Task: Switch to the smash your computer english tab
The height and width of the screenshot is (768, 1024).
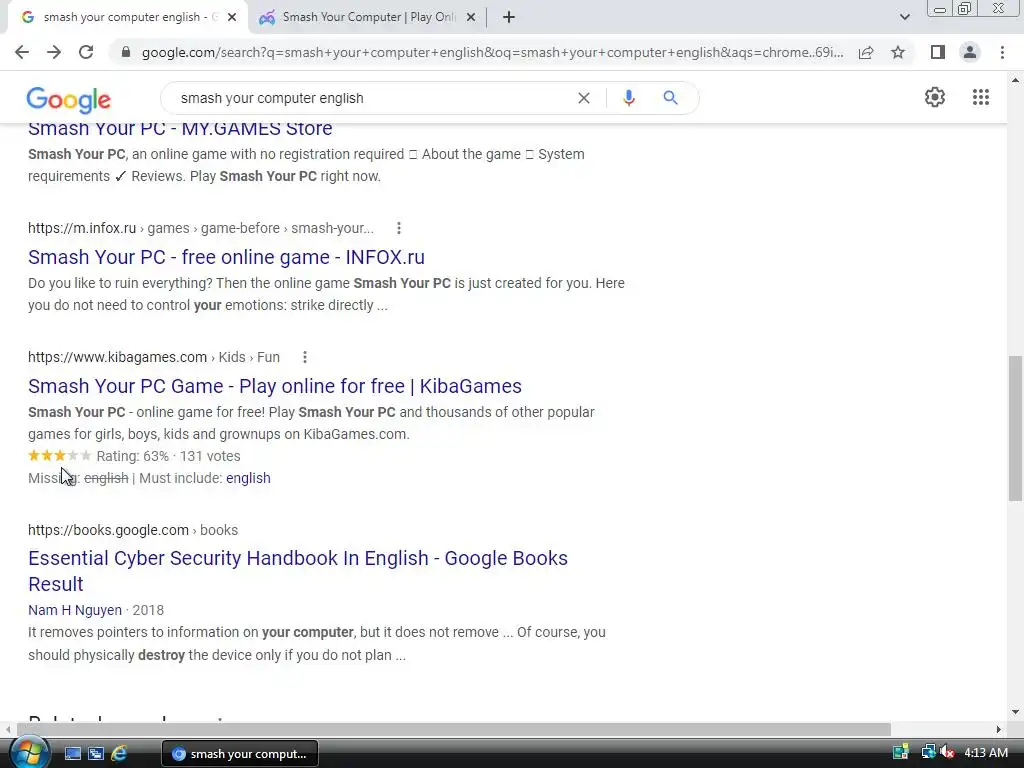Action: [x=128, y=18]
